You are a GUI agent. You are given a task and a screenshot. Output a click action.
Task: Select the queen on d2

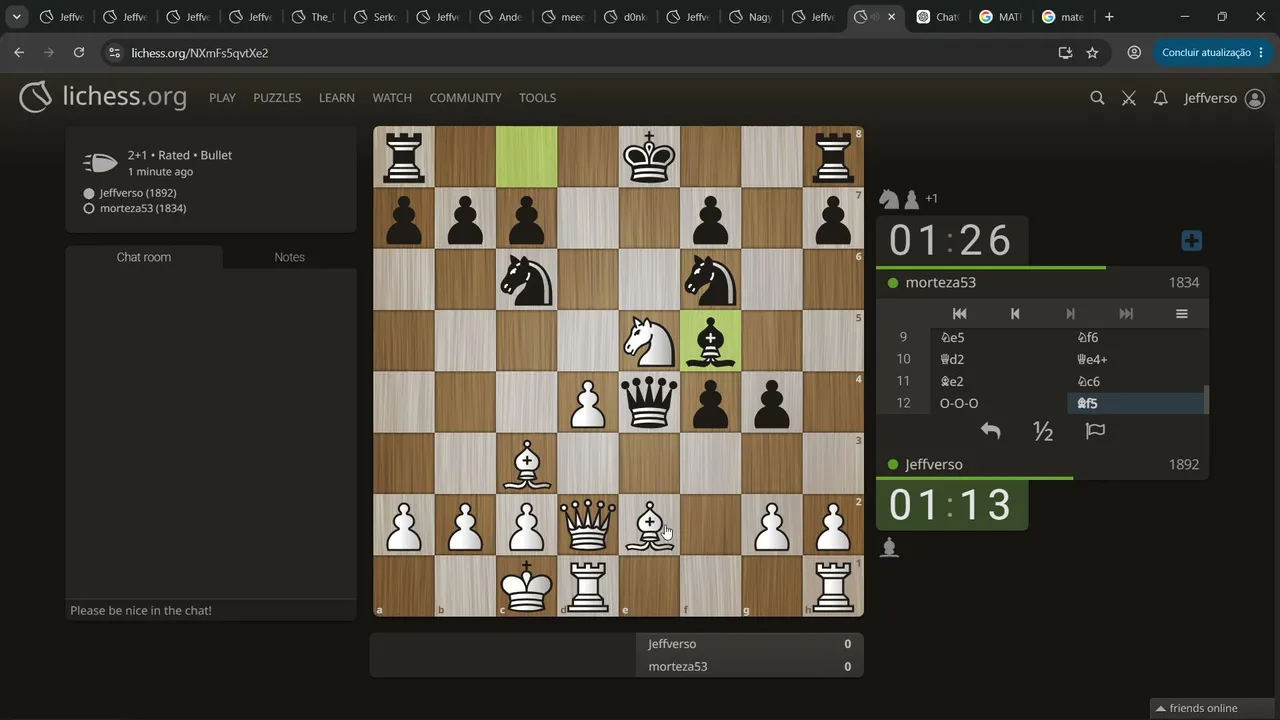click(x=588, y=525)
